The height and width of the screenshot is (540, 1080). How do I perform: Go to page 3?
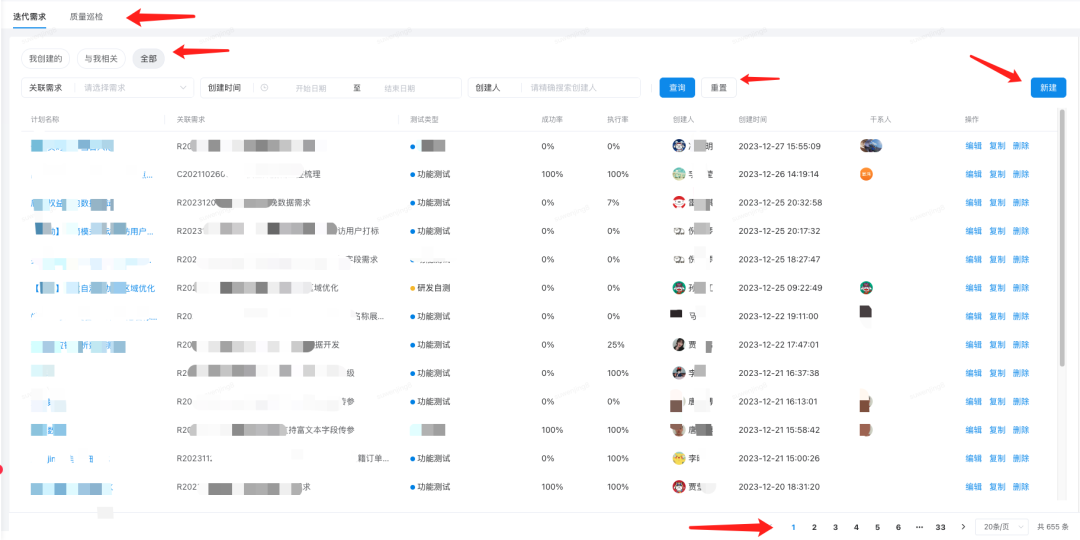[835, 527]
